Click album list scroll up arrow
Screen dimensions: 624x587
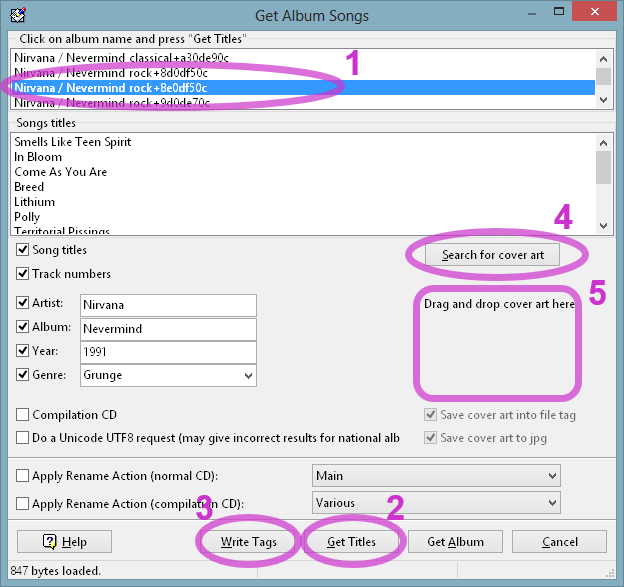pos(603,59)
